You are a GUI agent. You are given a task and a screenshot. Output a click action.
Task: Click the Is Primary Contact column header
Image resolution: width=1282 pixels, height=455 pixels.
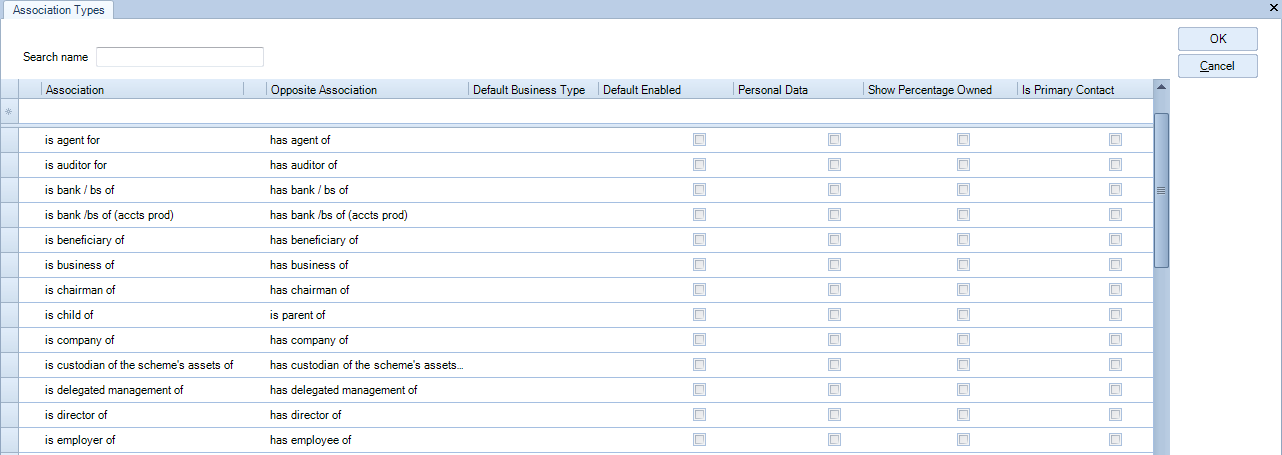tap(1085, 90)
